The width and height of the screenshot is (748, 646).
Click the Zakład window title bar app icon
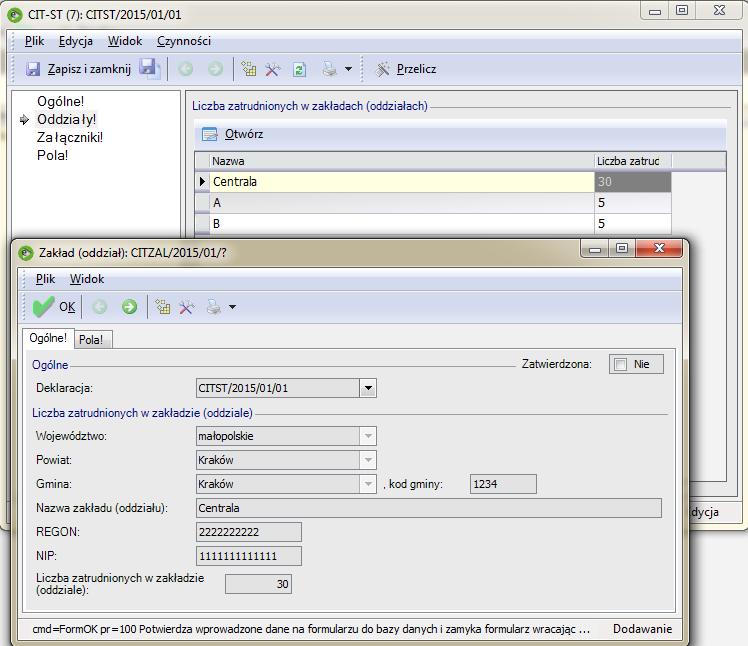[26, 253]
